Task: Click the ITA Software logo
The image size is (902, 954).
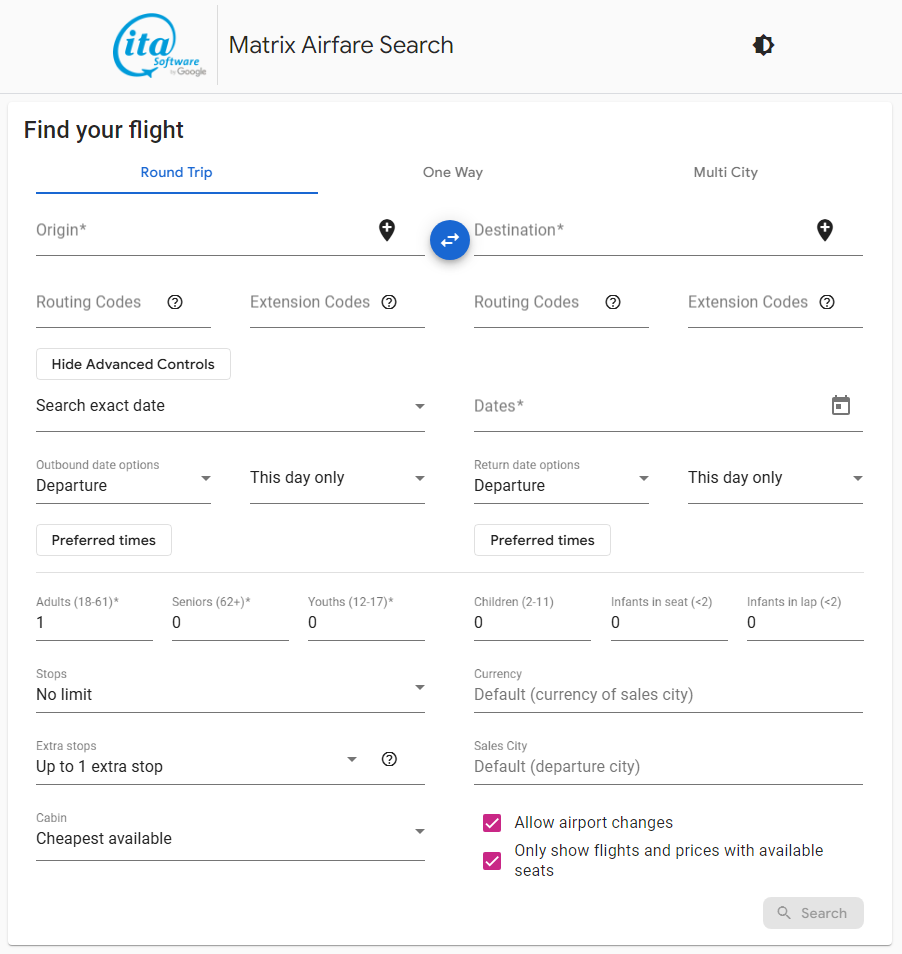Action: [160, 46]
